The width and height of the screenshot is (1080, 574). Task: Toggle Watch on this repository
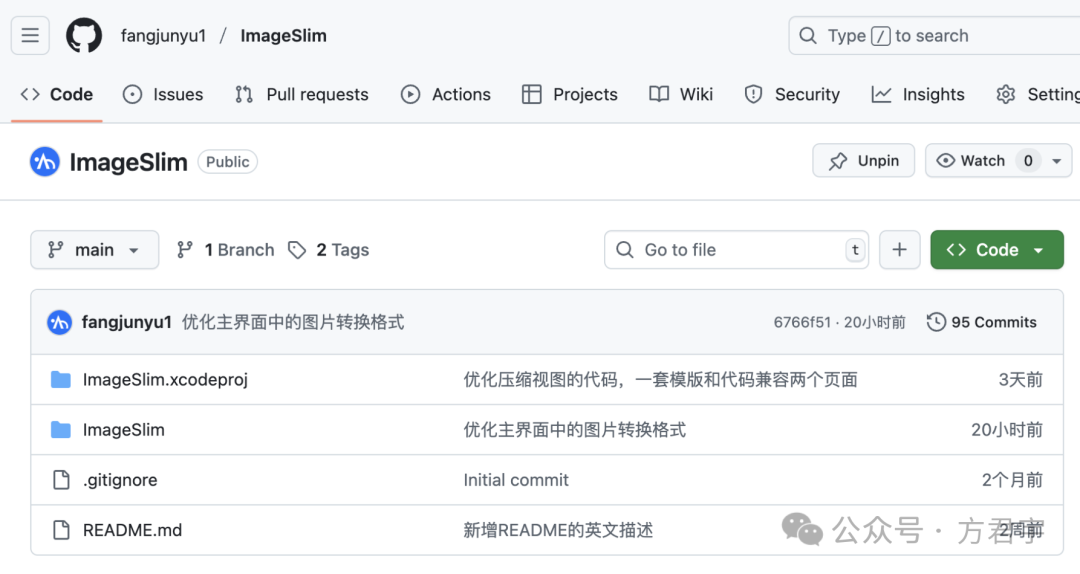(971, 161)
